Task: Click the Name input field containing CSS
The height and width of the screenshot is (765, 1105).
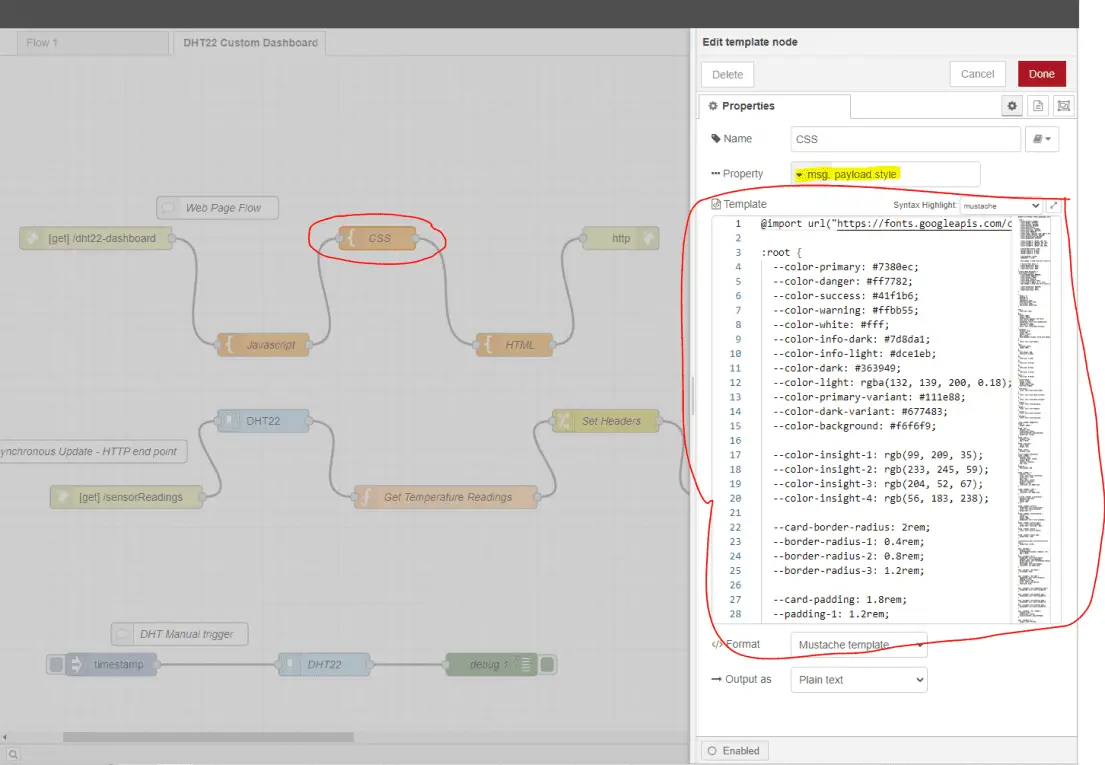Action: point(905,139)
